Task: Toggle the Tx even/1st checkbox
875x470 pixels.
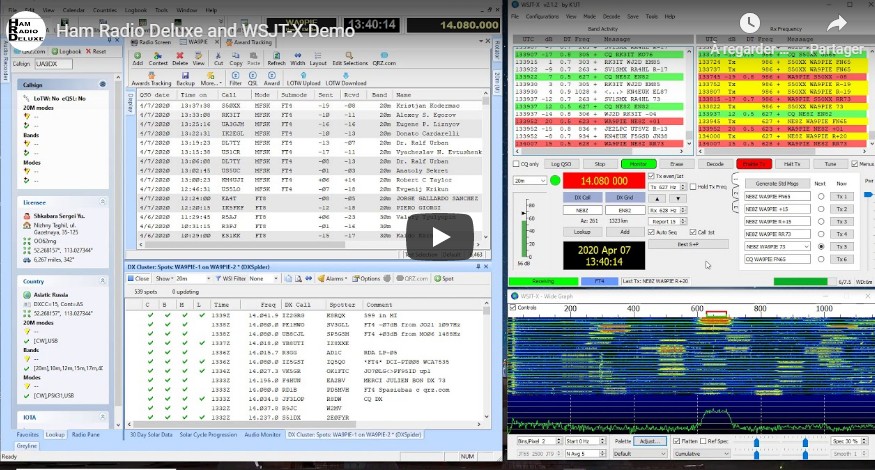Action: pyautogui.click(x=651, y=176)
